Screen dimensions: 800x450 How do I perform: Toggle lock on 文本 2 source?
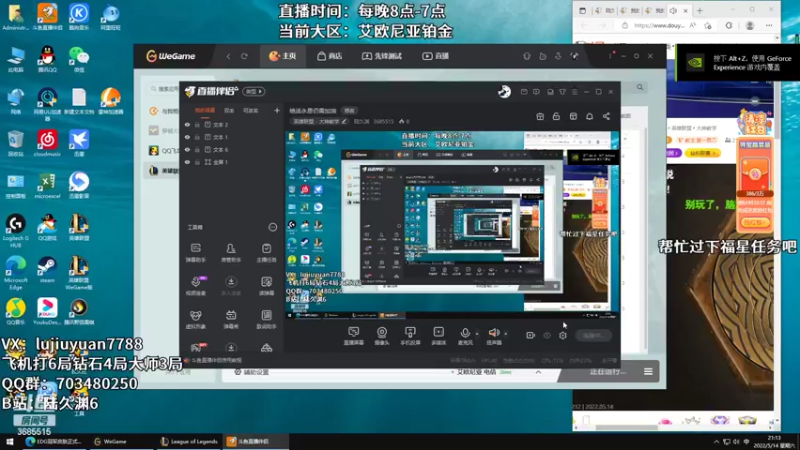point(197,124)
